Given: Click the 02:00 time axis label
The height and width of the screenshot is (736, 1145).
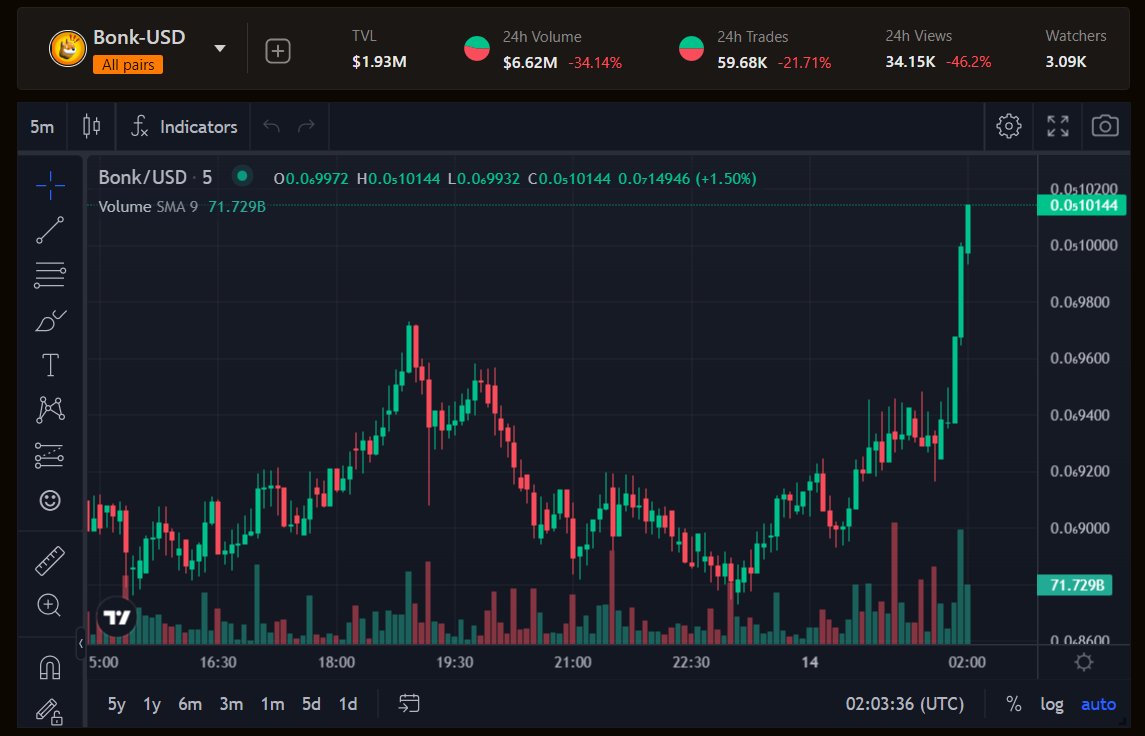Looking at the screenshot, I should click(x=967, y=662).
